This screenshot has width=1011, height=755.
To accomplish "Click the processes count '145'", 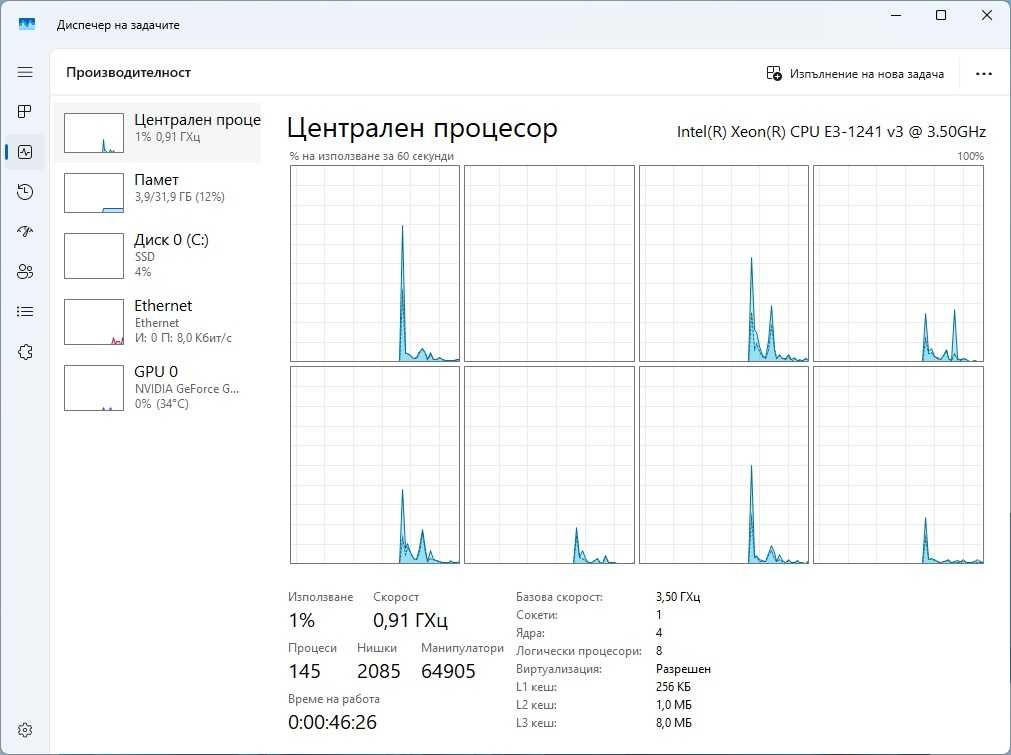I will pos(304,671).
